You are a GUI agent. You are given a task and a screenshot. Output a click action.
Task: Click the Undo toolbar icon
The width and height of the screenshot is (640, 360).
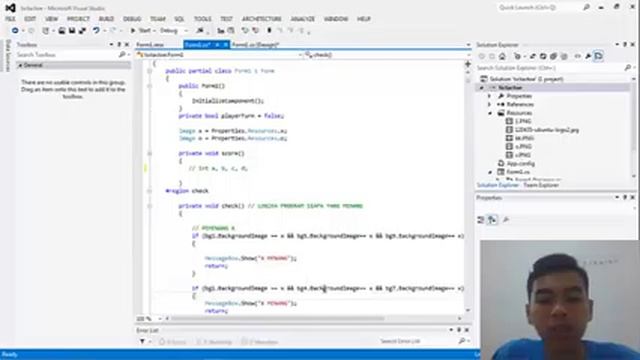pyautogui.click(x=96, y=31)
